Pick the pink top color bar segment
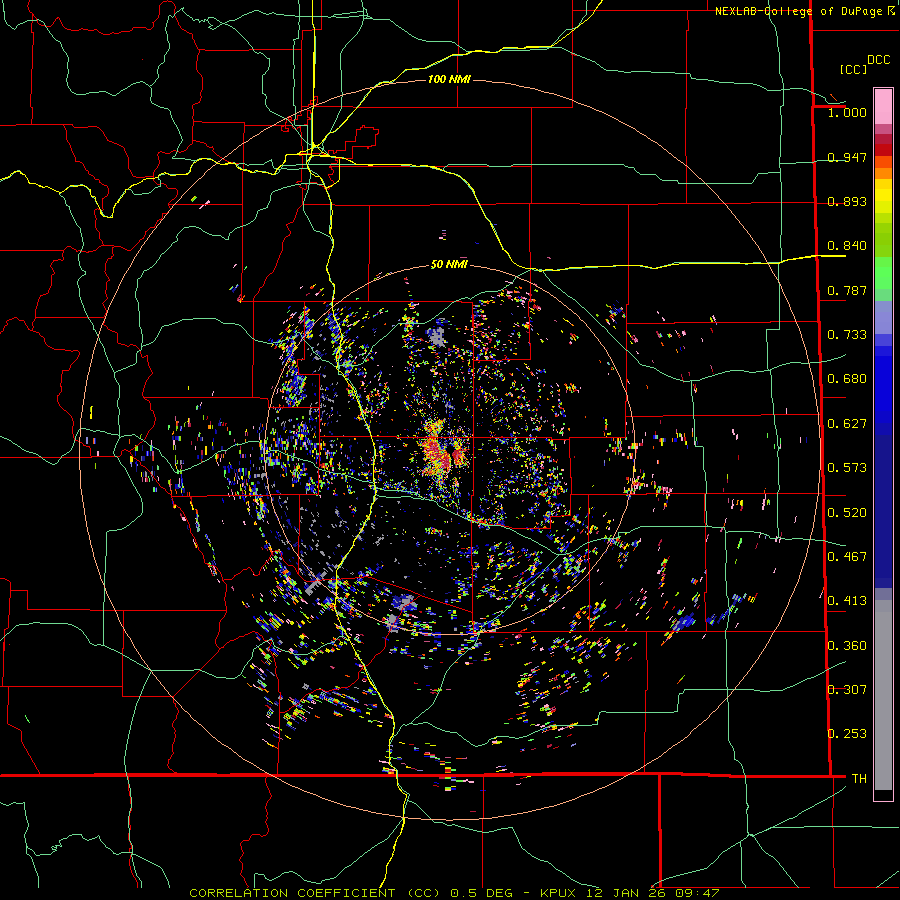 coord(883,106)
